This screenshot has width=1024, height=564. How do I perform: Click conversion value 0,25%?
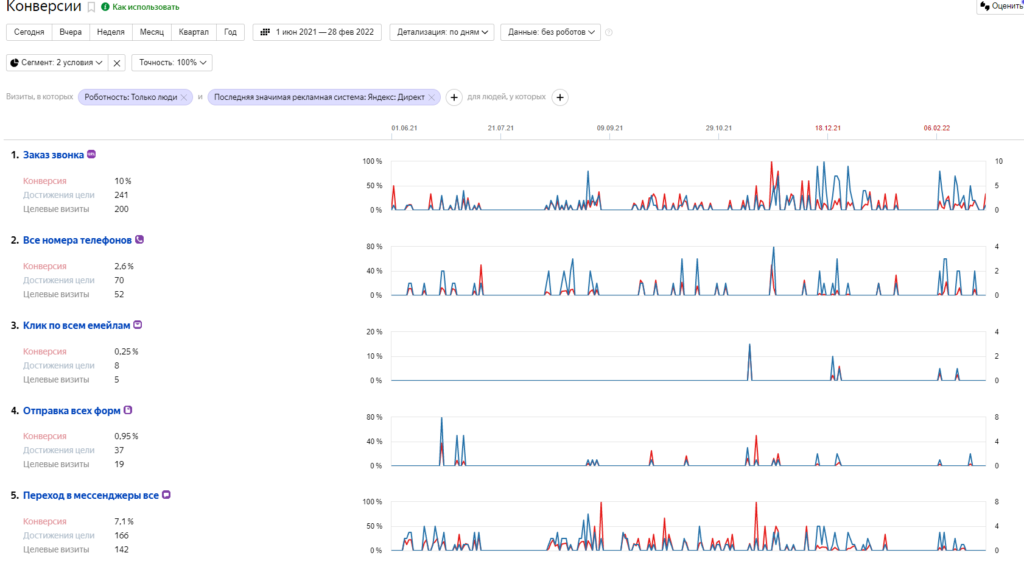(x=126, y=351)
